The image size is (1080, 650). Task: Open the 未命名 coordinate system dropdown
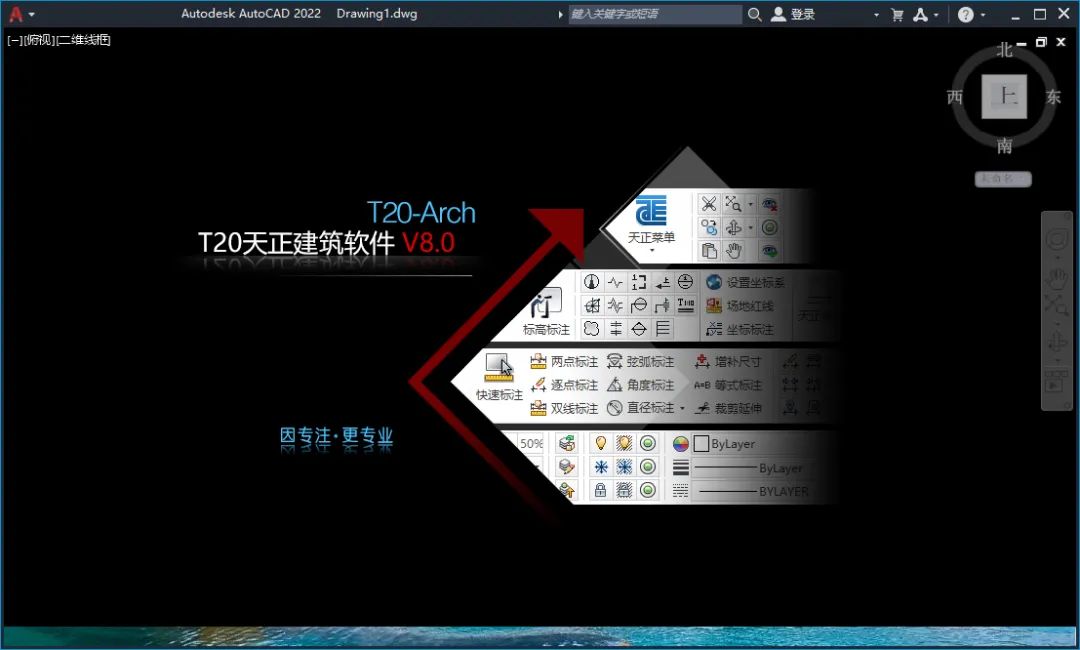click(x=1003, y=179)
